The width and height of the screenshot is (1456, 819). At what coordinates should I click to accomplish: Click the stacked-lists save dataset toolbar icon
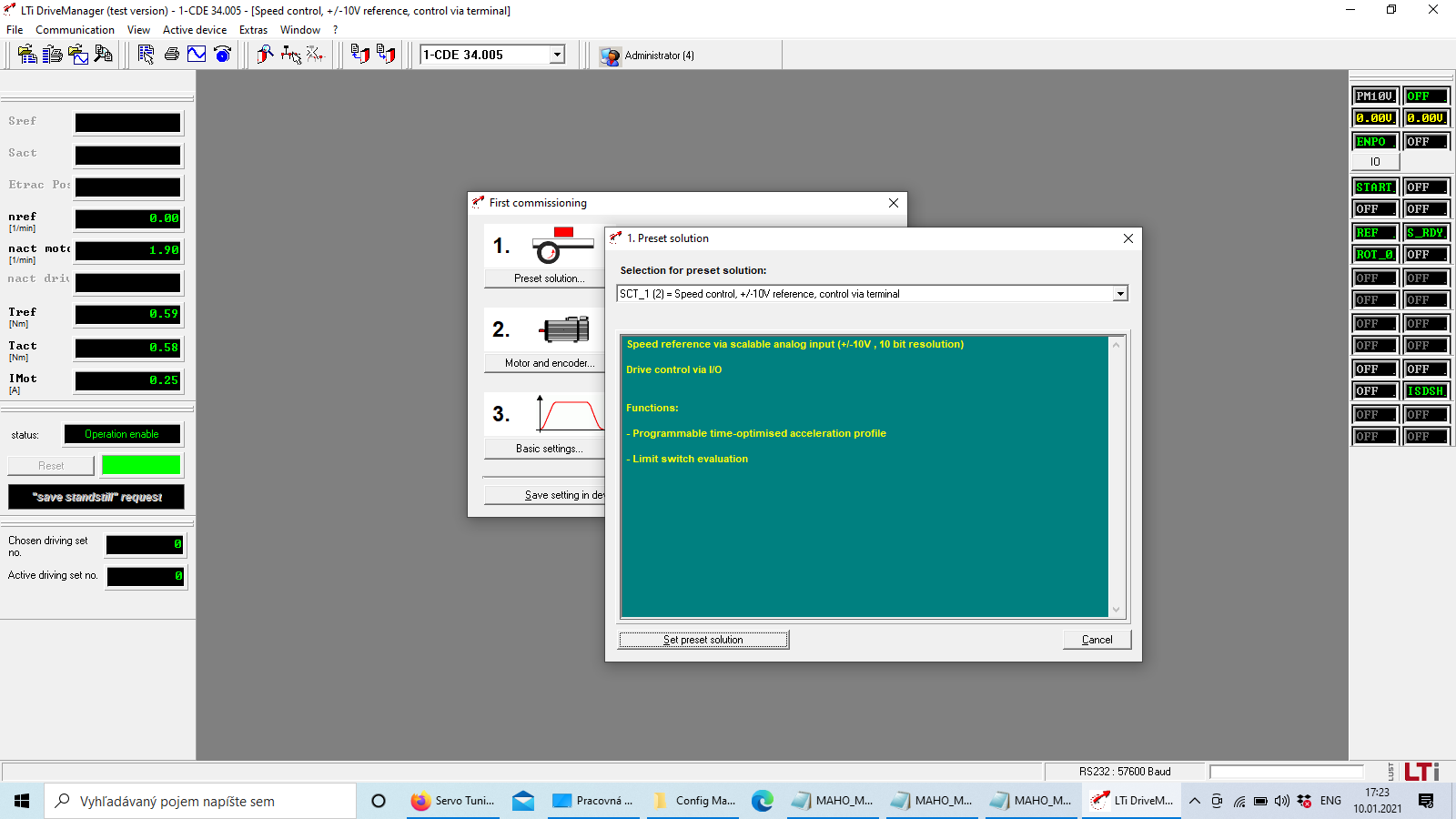tap(53, 55)
